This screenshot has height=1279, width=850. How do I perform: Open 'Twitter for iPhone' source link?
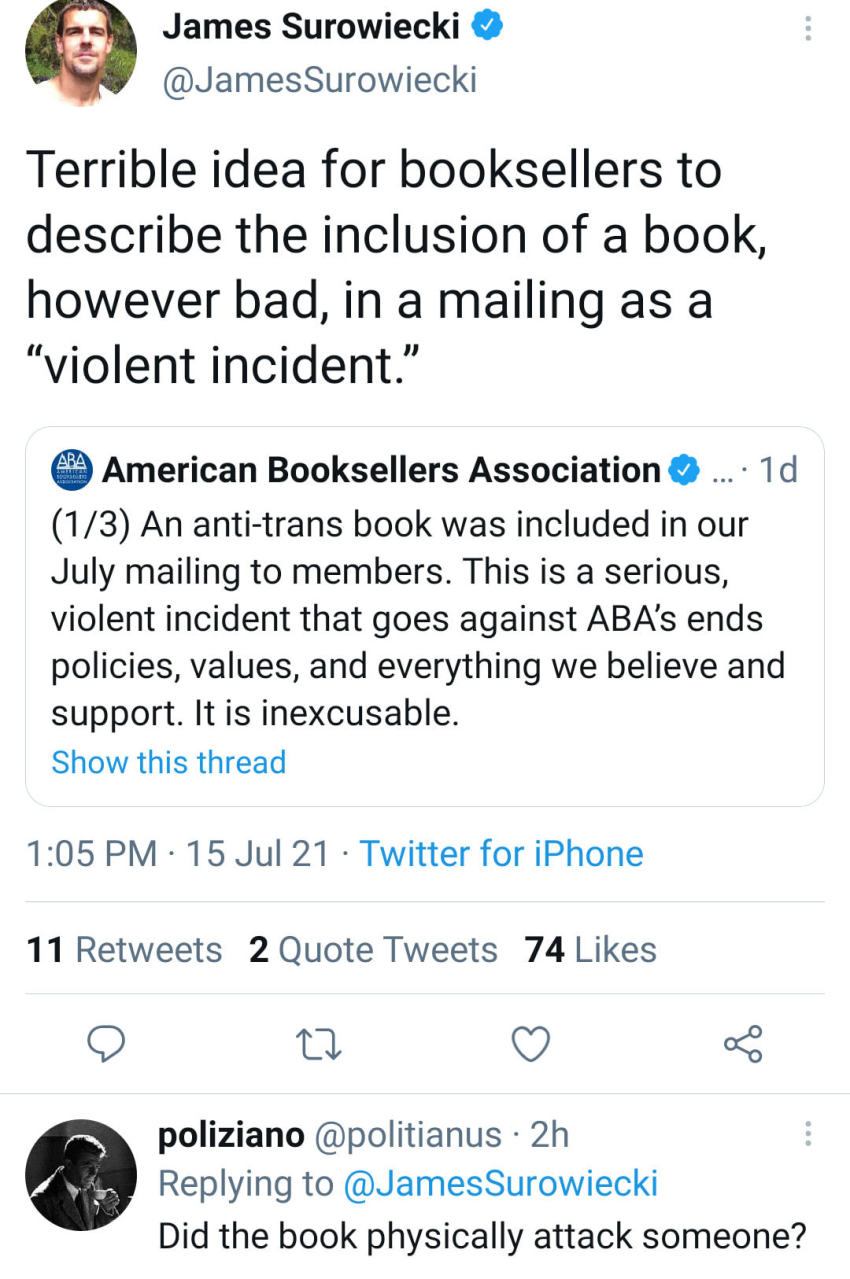(x=501, y=853)
